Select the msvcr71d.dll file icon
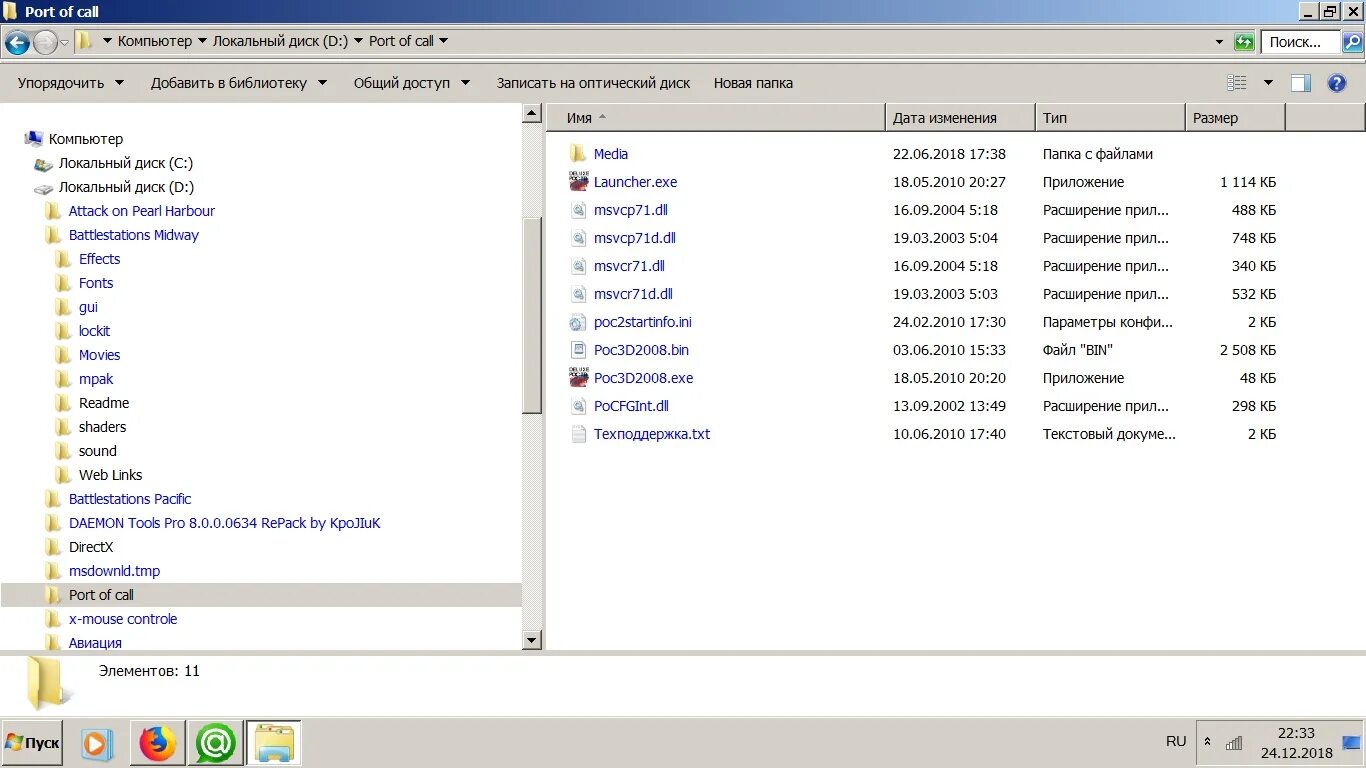 [x=578, y=294]
